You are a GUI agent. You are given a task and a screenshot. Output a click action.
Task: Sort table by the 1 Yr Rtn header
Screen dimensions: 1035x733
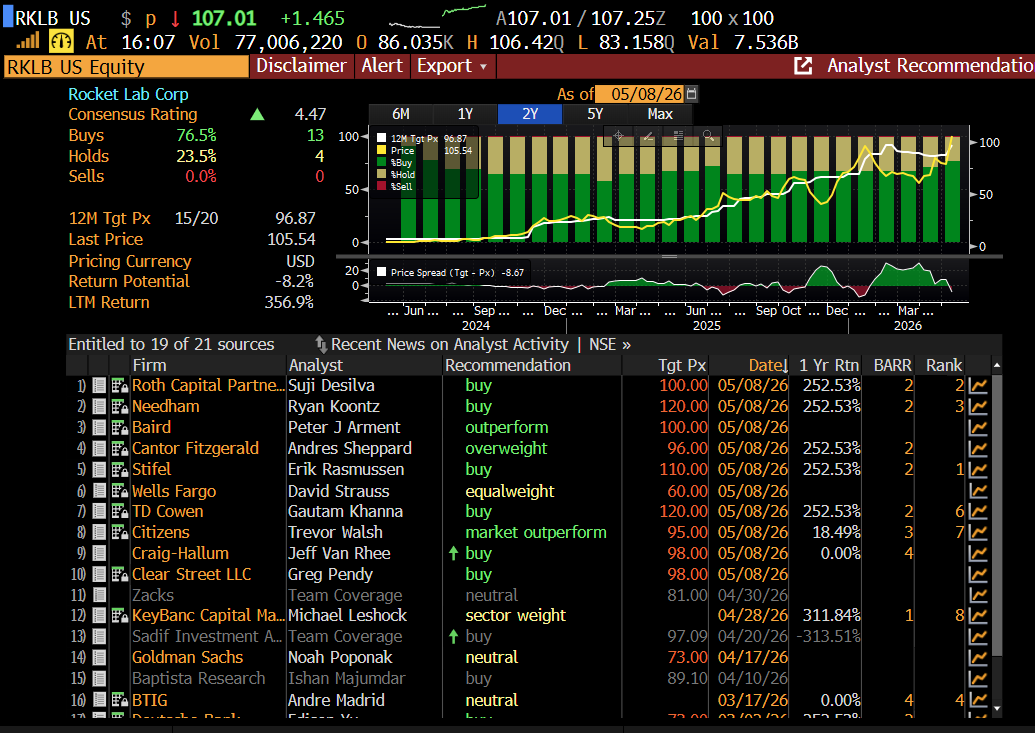pos(828,365)
